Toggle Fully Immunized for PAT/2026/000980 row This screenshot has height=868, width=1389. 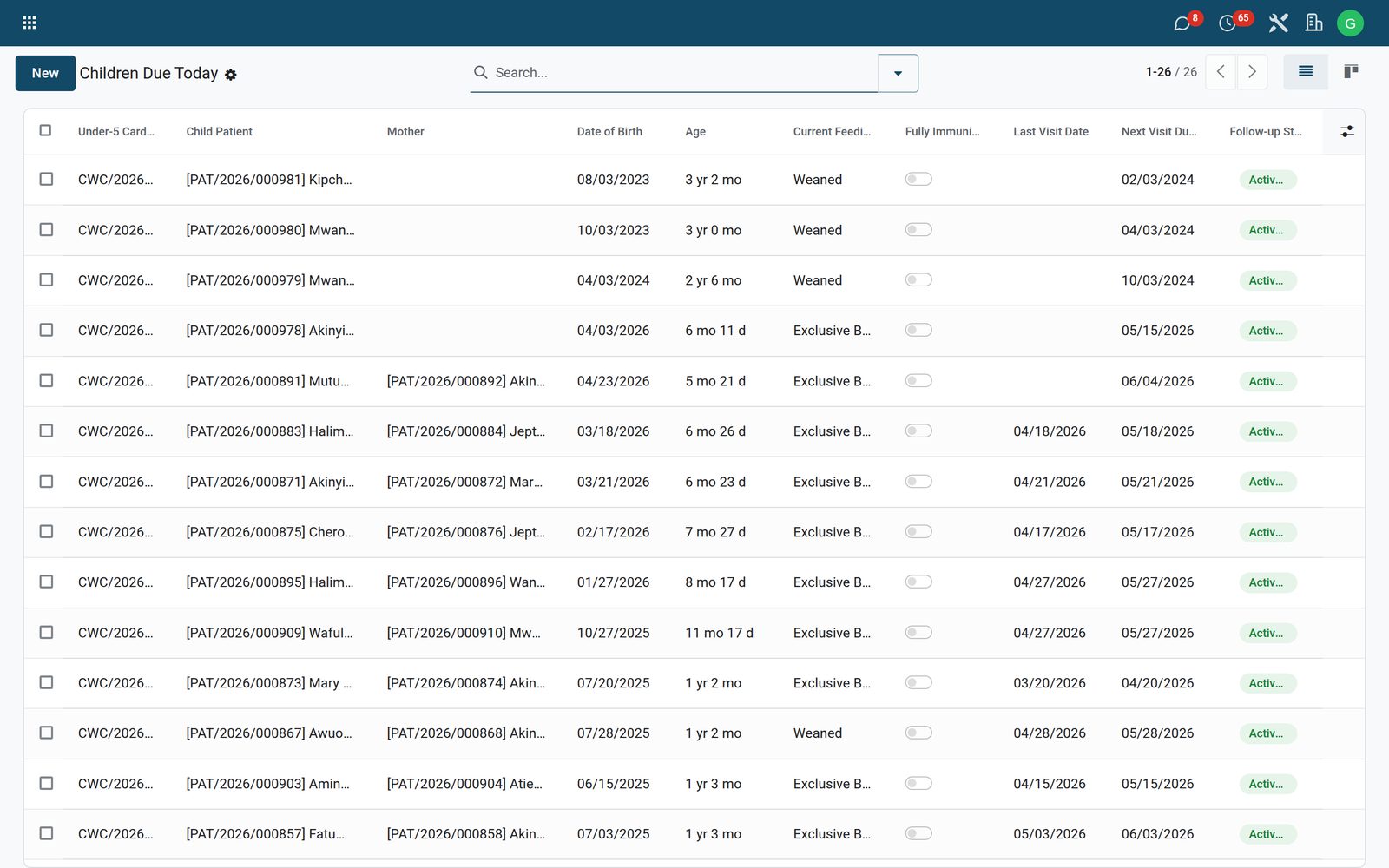pyautogui.click(x=918, y=229)
